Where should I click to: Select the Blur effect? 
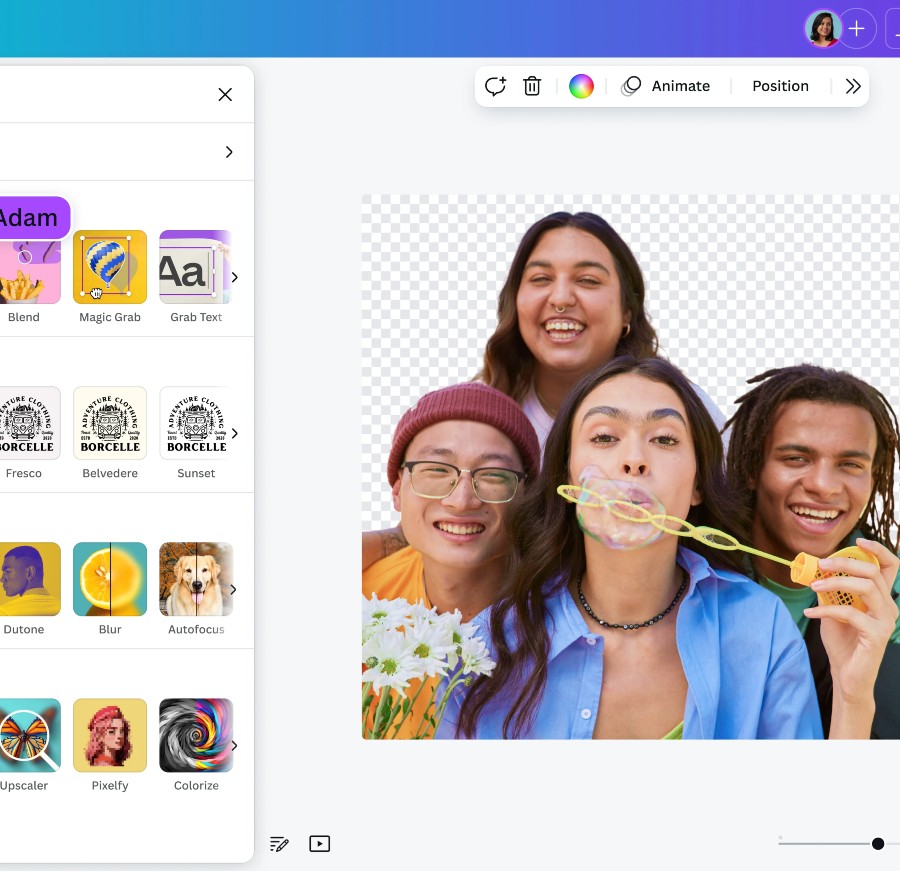click(x=110, y=579)
